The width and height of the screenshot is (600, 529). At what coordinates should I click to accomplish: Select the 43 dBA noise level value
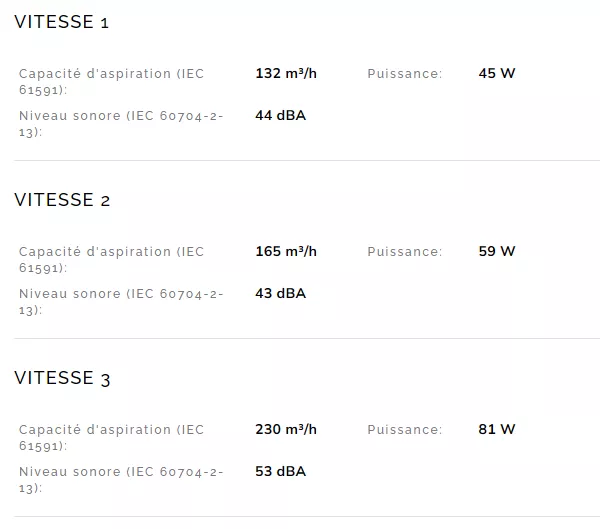pyautogui.click(x=280, y=293)
